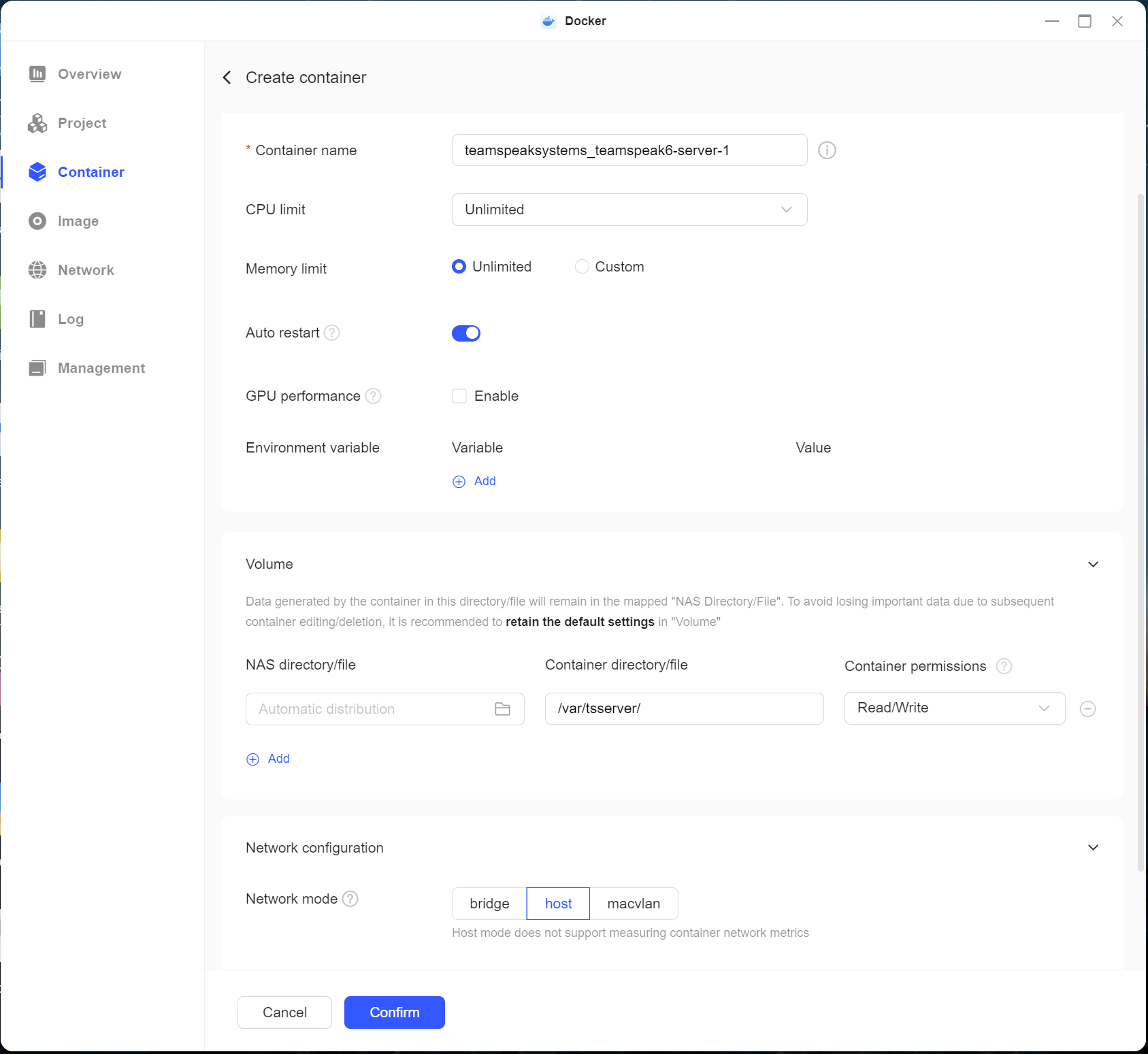
Task: Switch network mode to bridge
Action: pyautogui.click(x=489, y=904)
